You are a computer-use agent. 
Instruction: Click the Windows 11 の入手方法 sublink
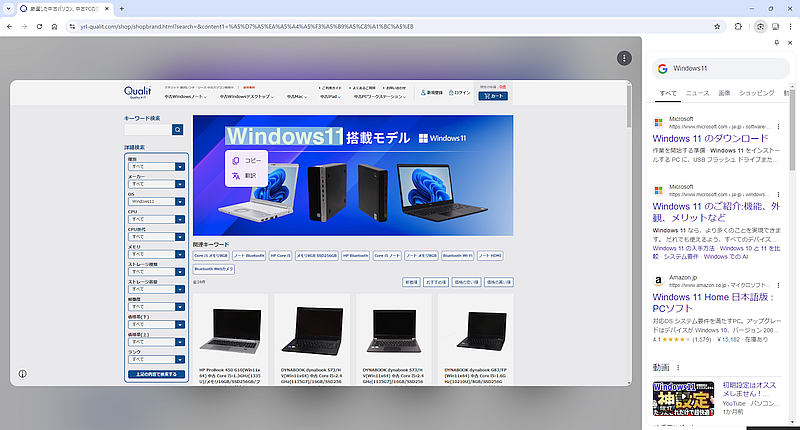point(683,248)
